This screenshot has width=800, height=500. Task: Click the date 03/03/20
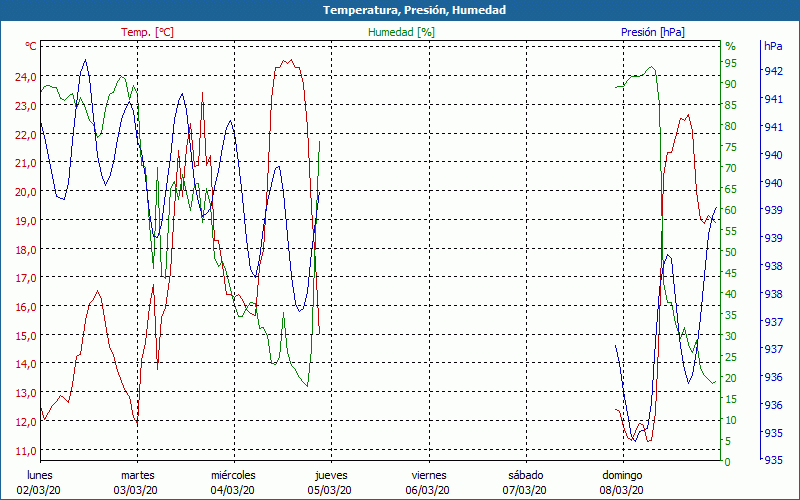(136, 491)
